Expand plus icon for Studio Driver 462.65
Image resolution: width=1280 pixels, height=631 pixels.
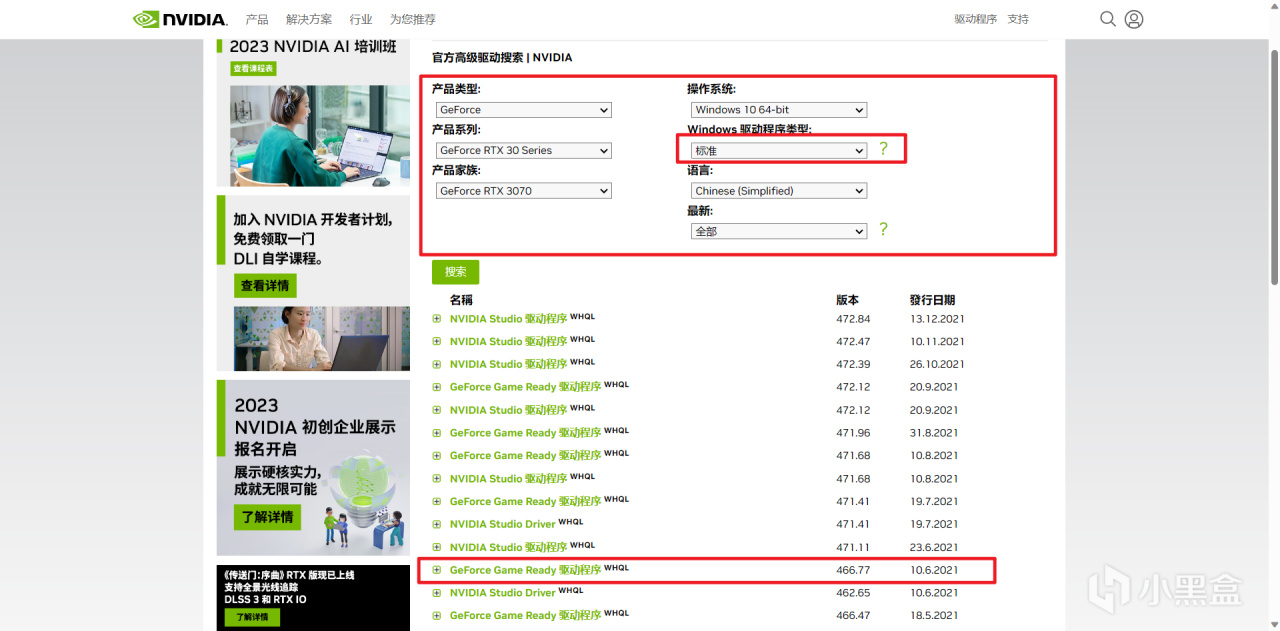pyautogui.click(x=437, y=593)
